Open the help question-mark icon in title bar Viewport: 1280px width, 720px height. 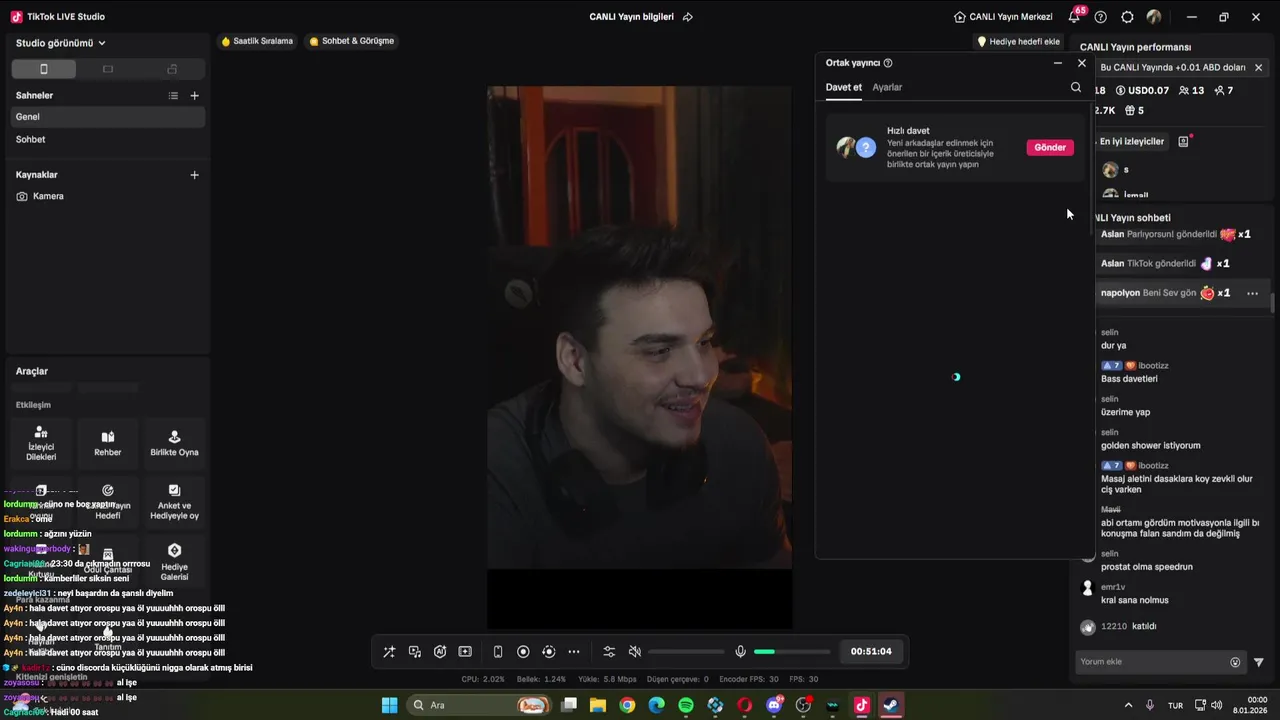point(1101,17)
